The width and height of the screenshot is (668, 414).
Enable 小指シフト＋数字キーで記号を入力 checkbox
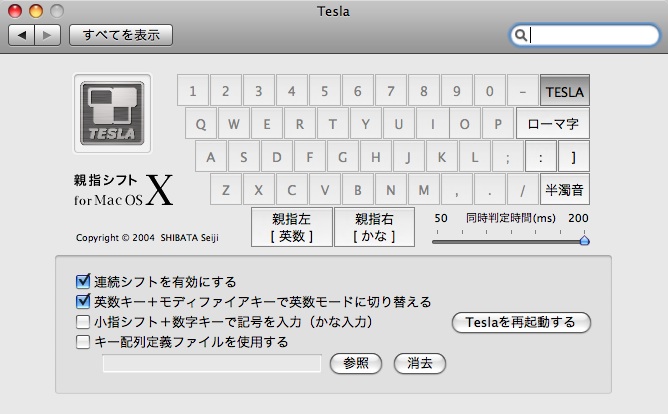coord(83,322)
